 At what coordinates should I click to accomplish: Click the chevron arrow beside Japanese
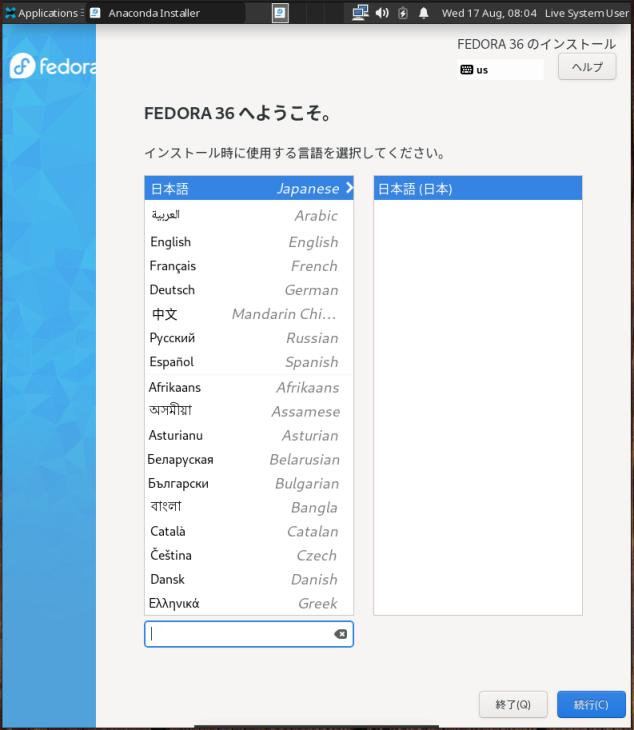349,188
